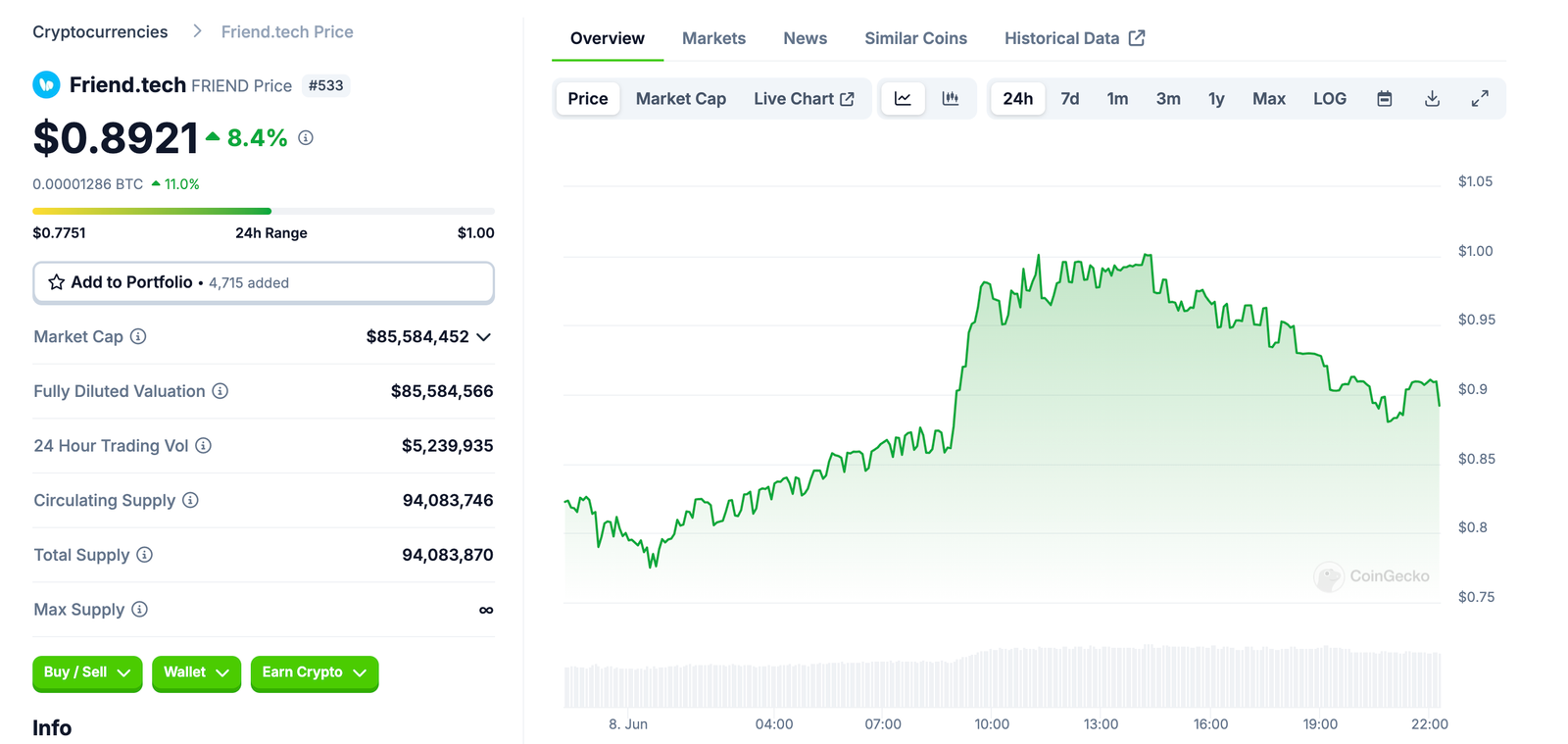Select the 7d time range
Viewport: 1568px width, 744px height.
[1069, 99]
